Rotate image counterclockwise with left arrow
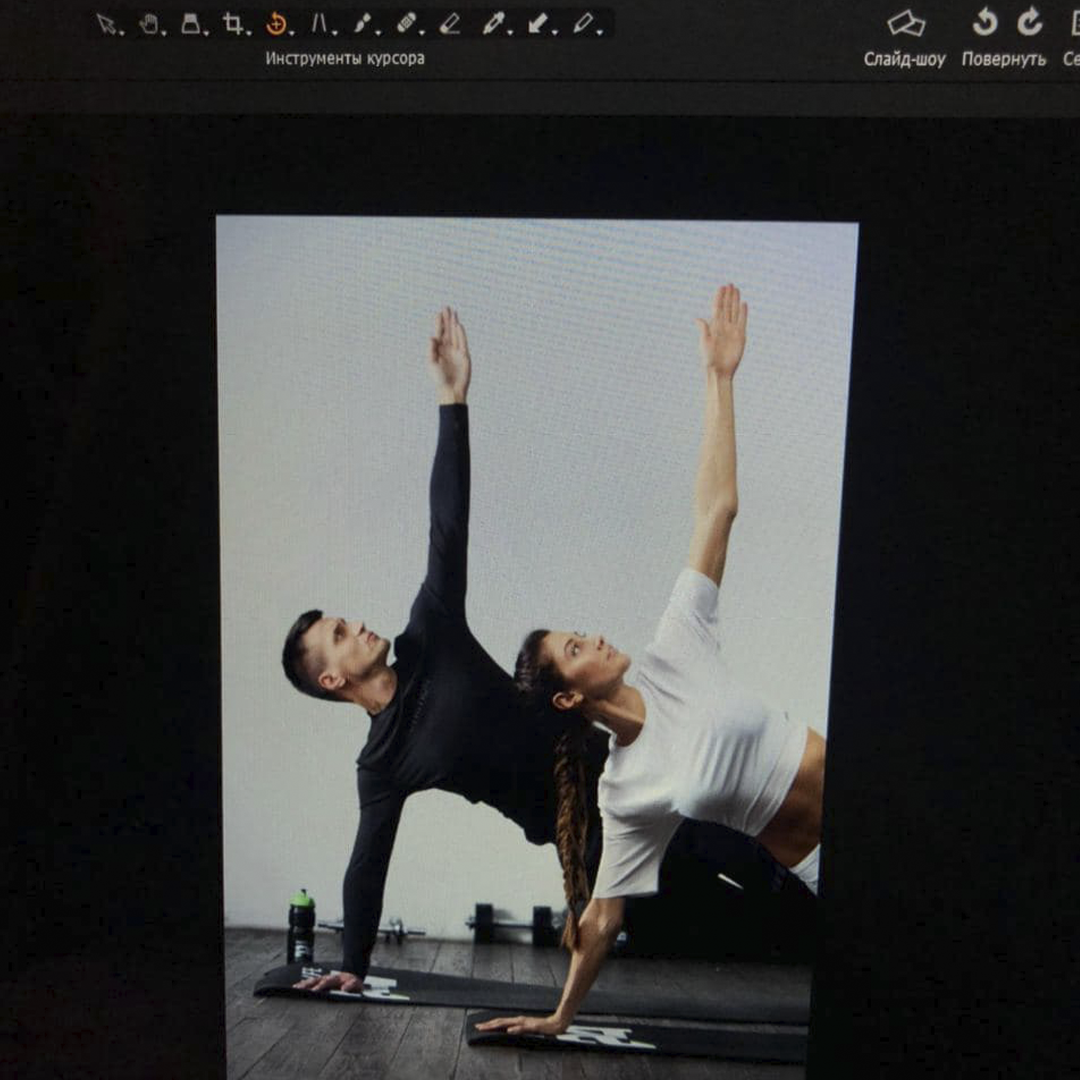The image size is (1080, 1080). [985, 22]
